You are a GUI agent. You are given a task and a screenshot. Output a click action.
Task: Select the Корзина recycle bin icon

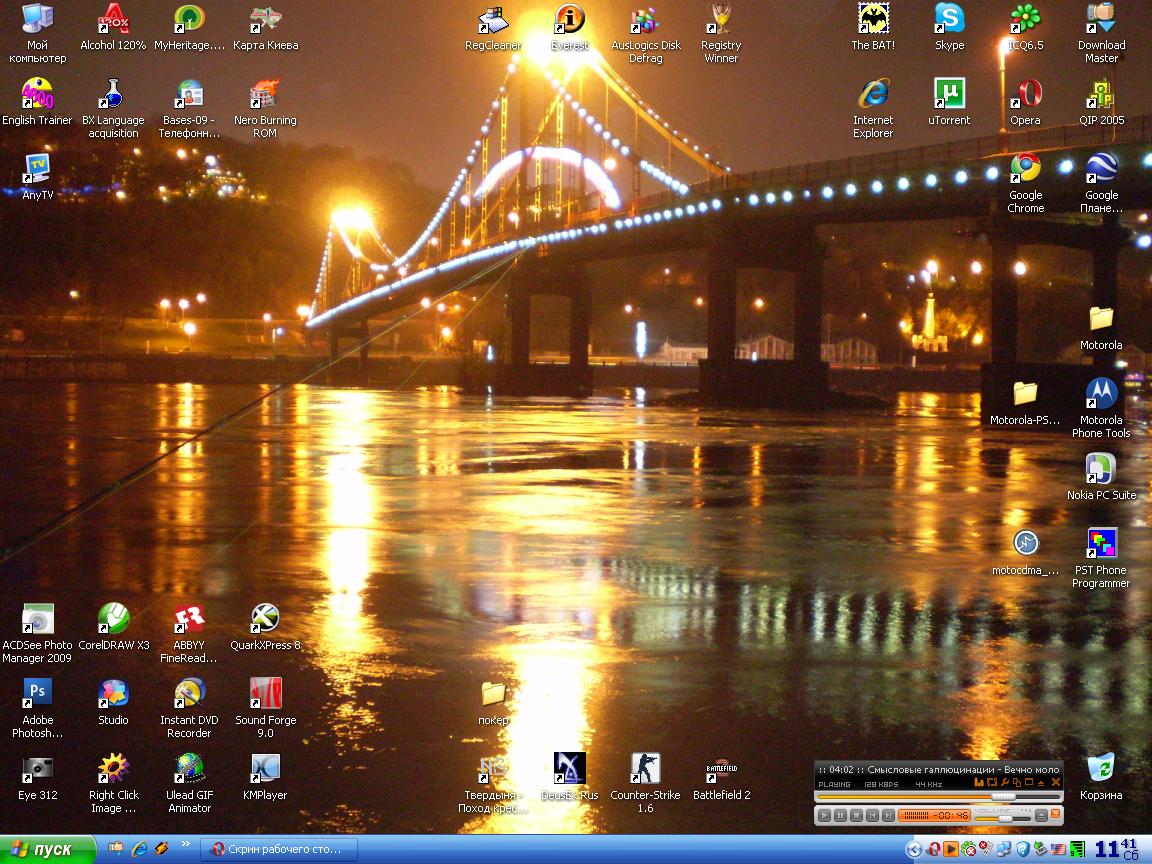coord(1101,769)
